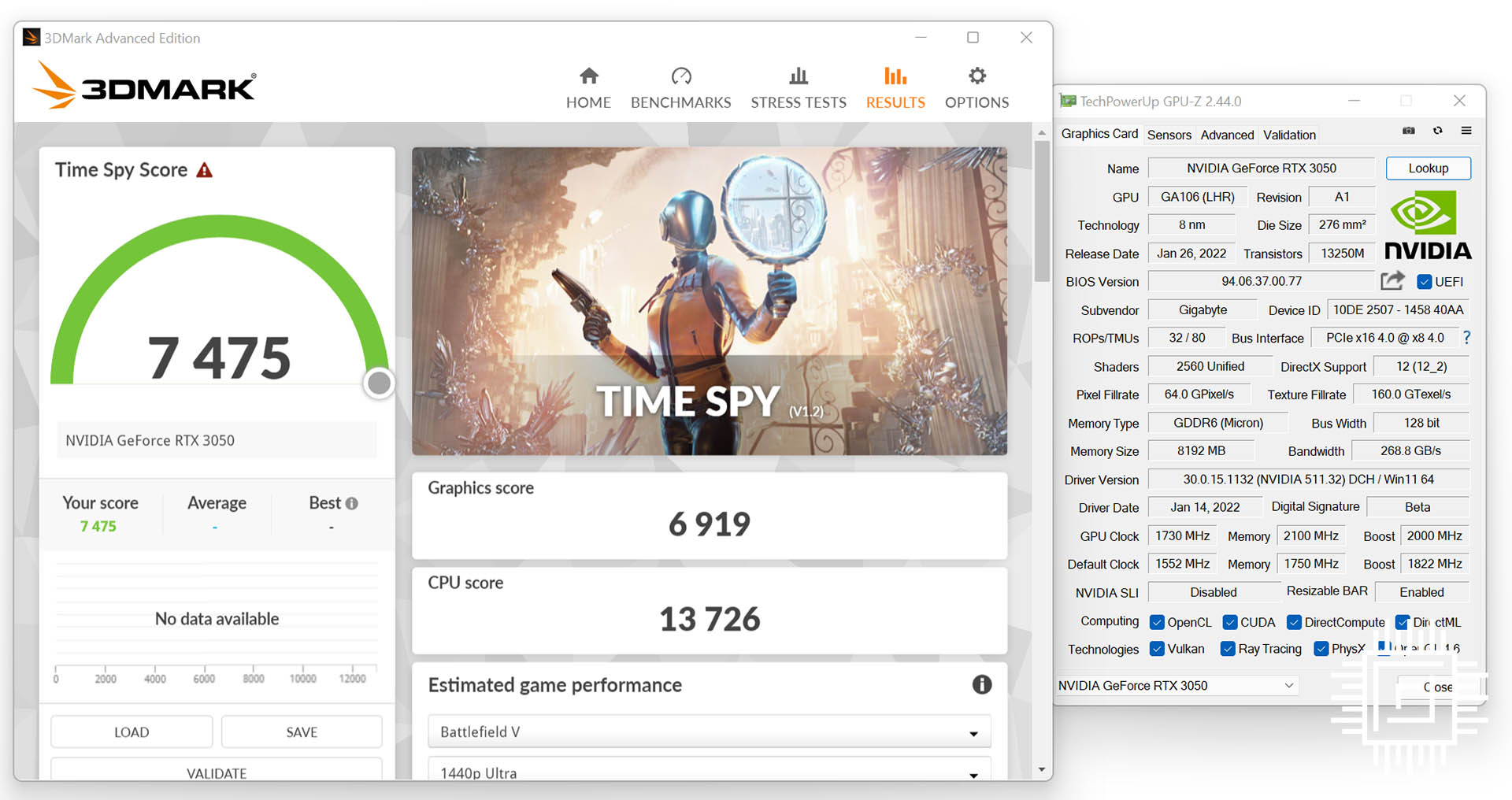Click the LOAD button
The width and height of the screenshot is (1512, 800).
tap(132, 731)
